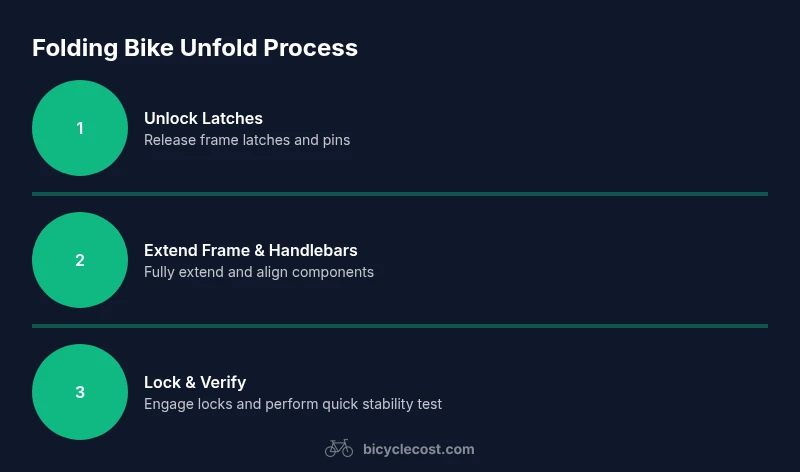The height and width of the screenshot is (472, 800).
Task: Click the green step 1 circle
Action: coord(80,128)
